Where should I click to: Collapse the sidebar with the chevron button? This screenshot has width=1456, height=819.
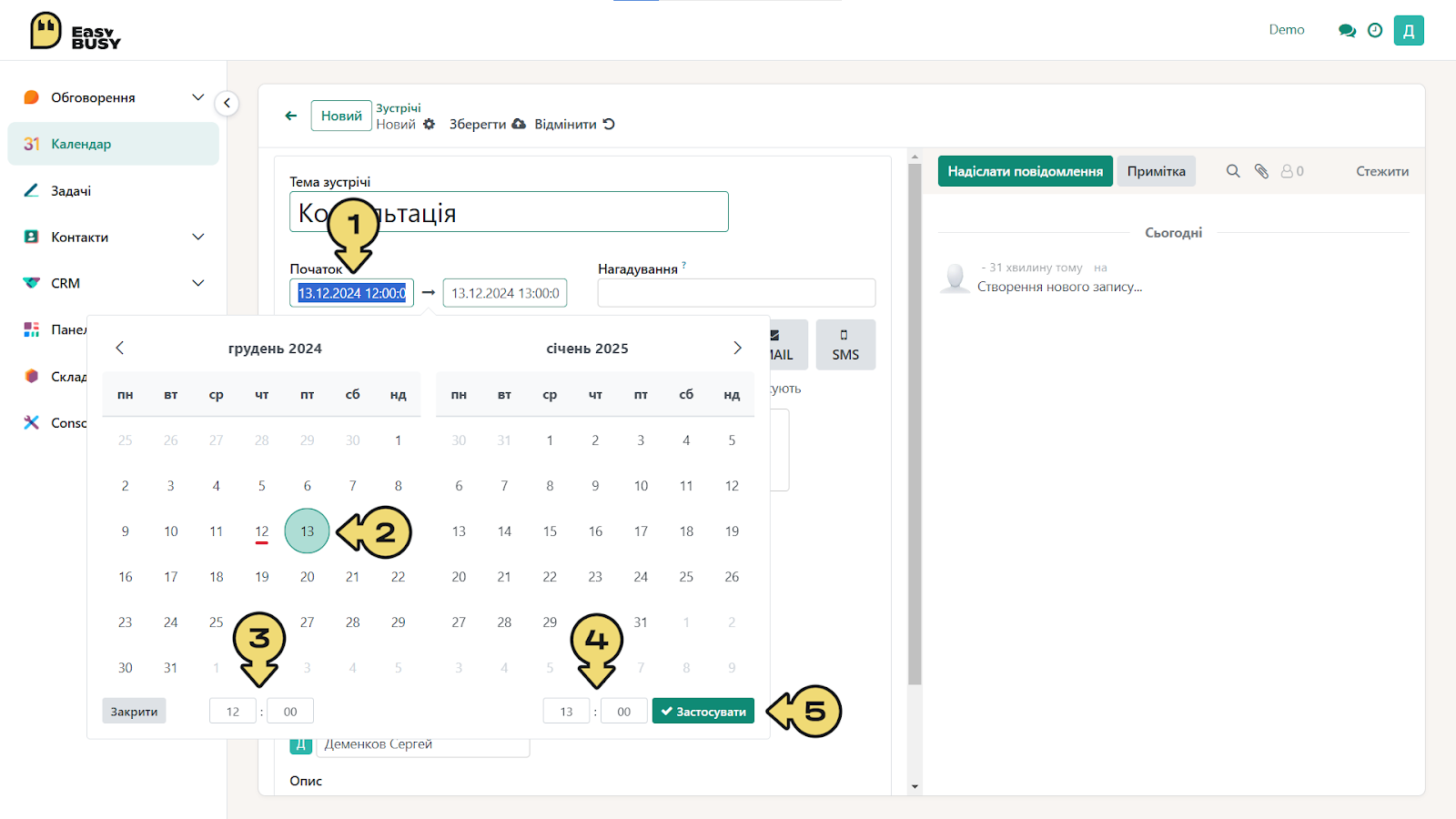point(227,103)
